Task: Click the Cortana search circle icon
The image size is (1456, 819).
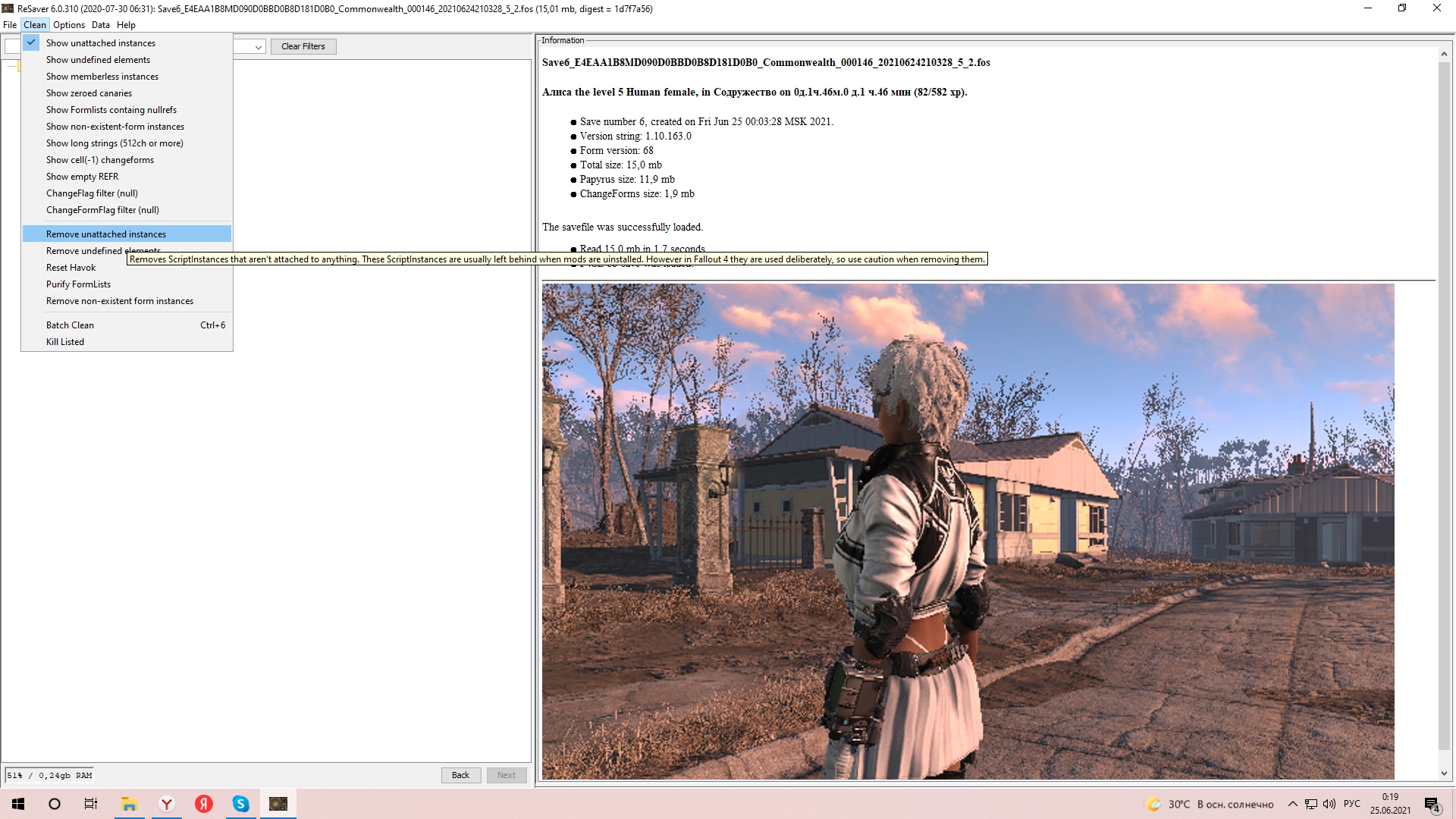Action: click(55, 804)
